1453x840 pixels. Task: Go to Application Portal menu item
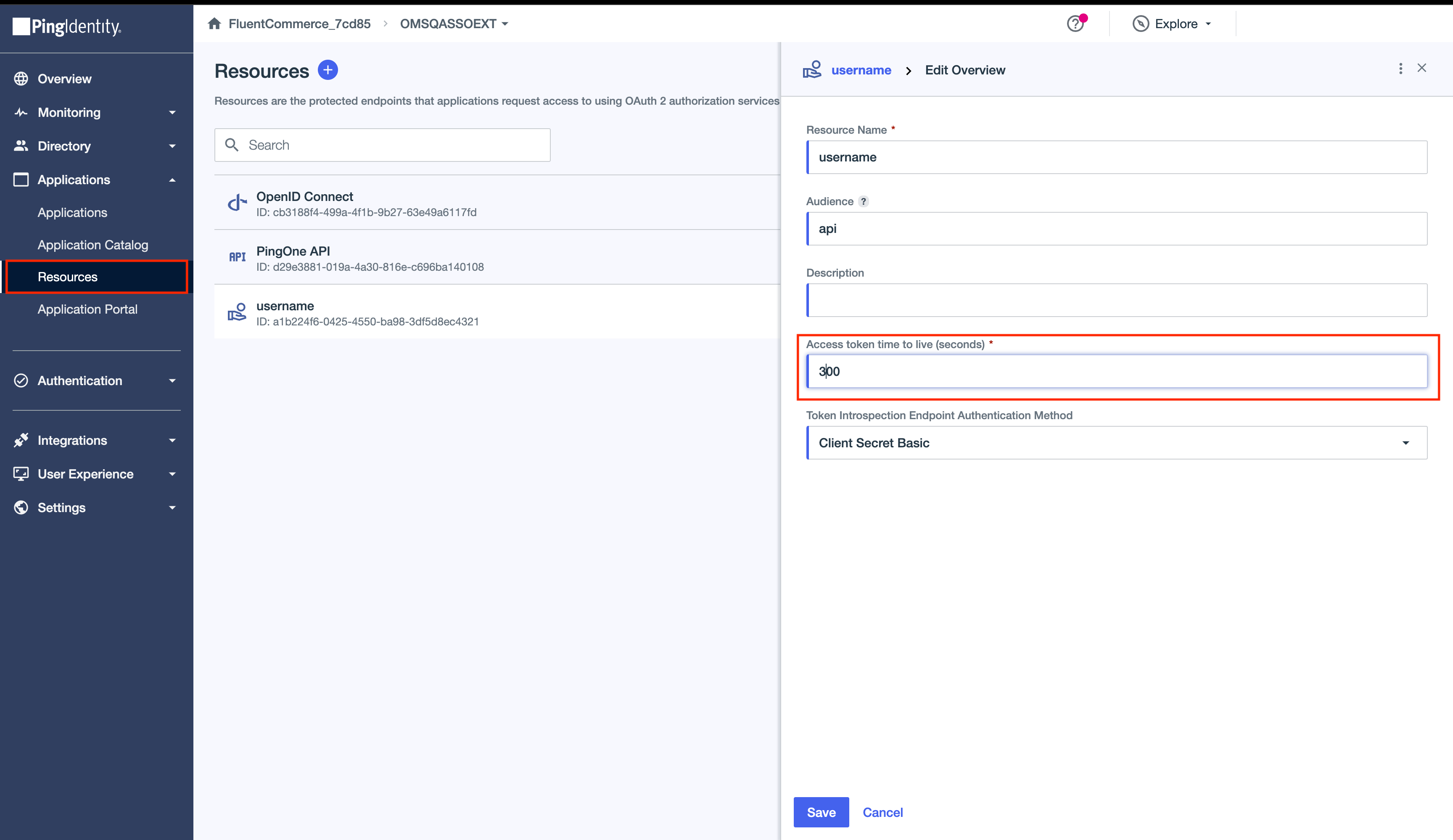pos(87,309)
